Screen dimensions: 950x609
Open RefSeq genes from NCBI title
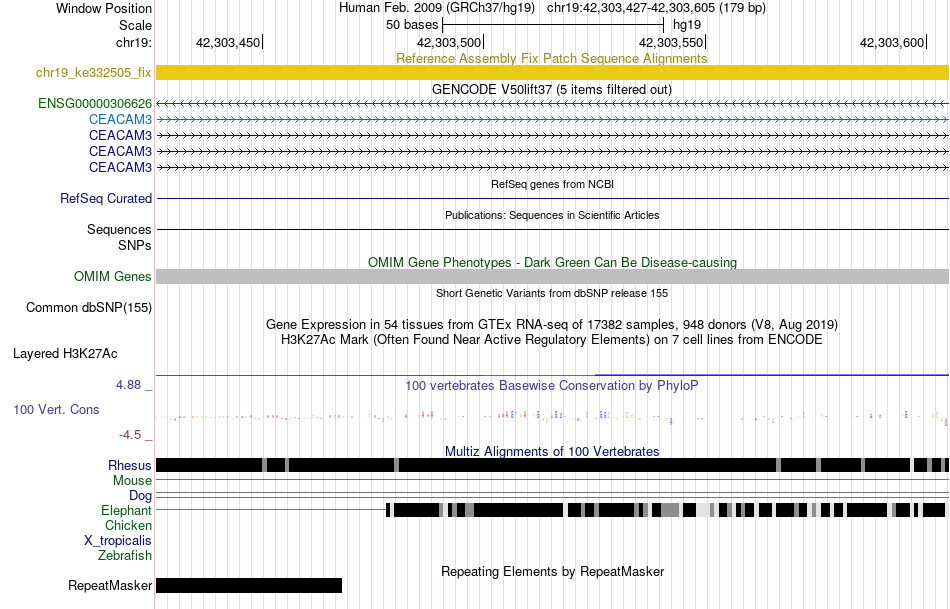pos(552,184)
